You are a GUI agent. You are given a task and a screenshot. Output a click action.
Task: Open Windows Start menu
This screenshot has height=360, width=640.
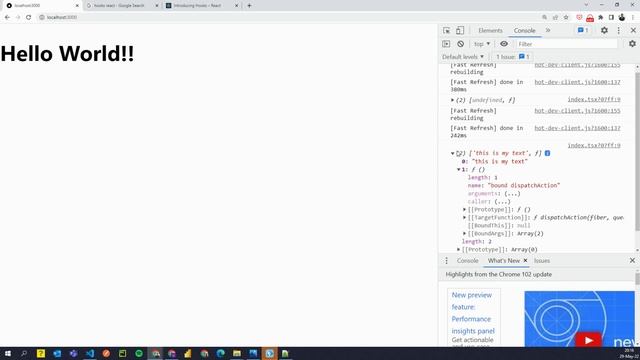(x=8, y=353)
